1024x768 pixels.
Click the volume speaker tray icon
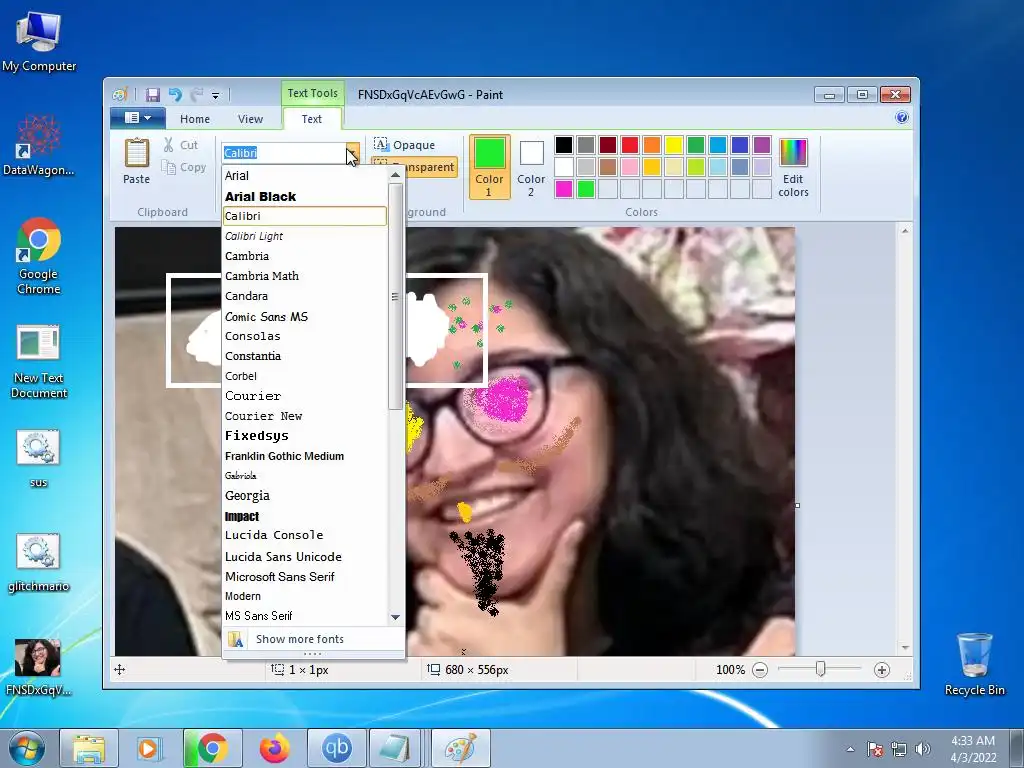coord(922,749)
